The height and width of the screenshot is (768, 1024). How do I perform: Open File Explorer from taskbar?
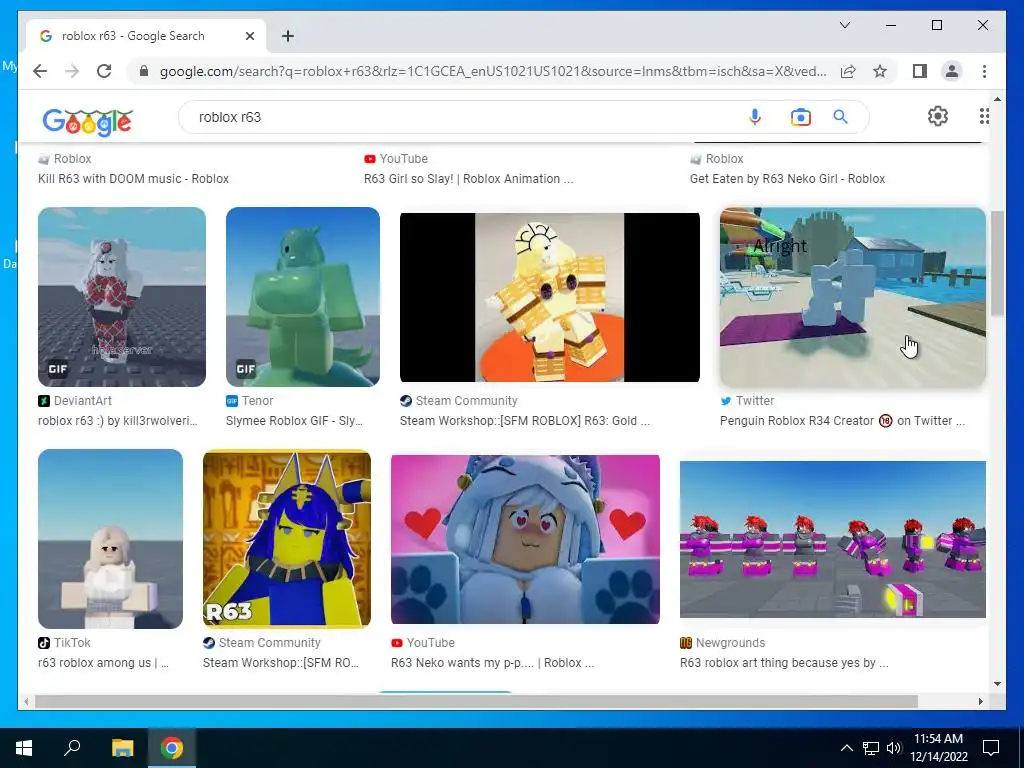point(122,748)
